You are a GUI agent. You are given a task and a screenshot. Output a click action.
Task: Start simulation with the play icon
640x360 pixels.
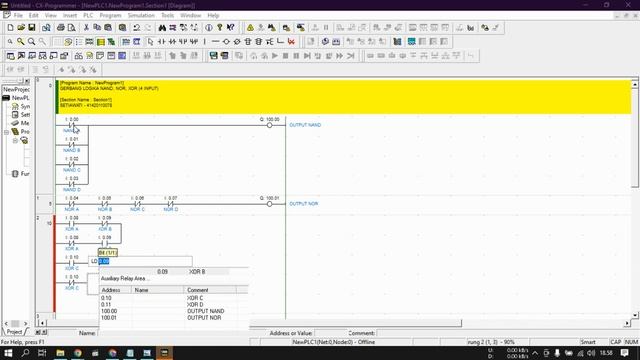[x=275, y=56]
